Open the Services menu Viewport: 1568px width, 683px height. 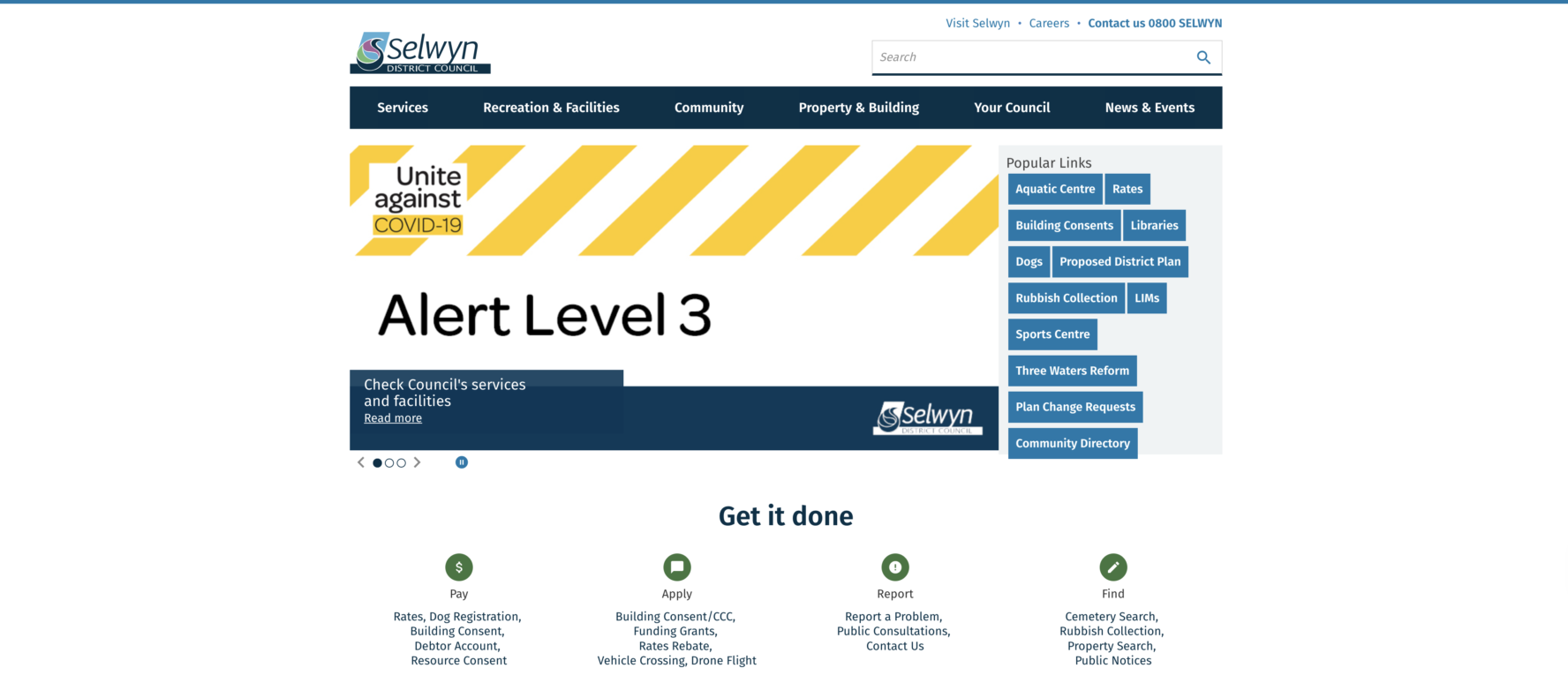[403, 108]
